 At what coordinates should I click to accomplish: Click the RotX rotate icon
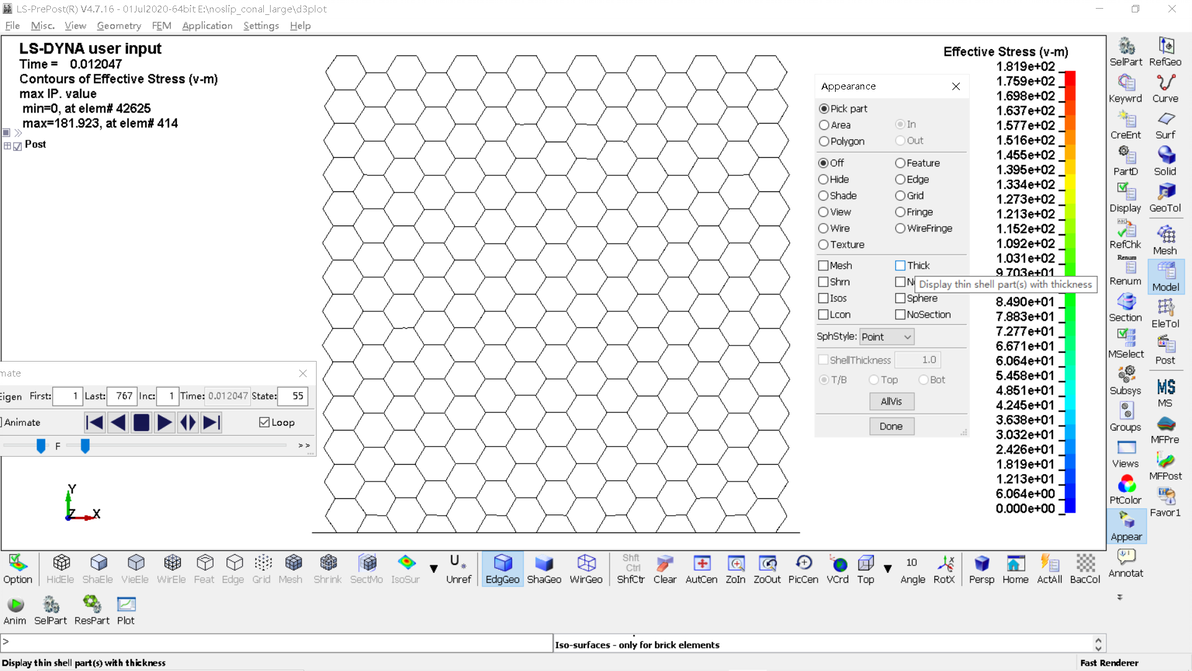click(944, 569)
